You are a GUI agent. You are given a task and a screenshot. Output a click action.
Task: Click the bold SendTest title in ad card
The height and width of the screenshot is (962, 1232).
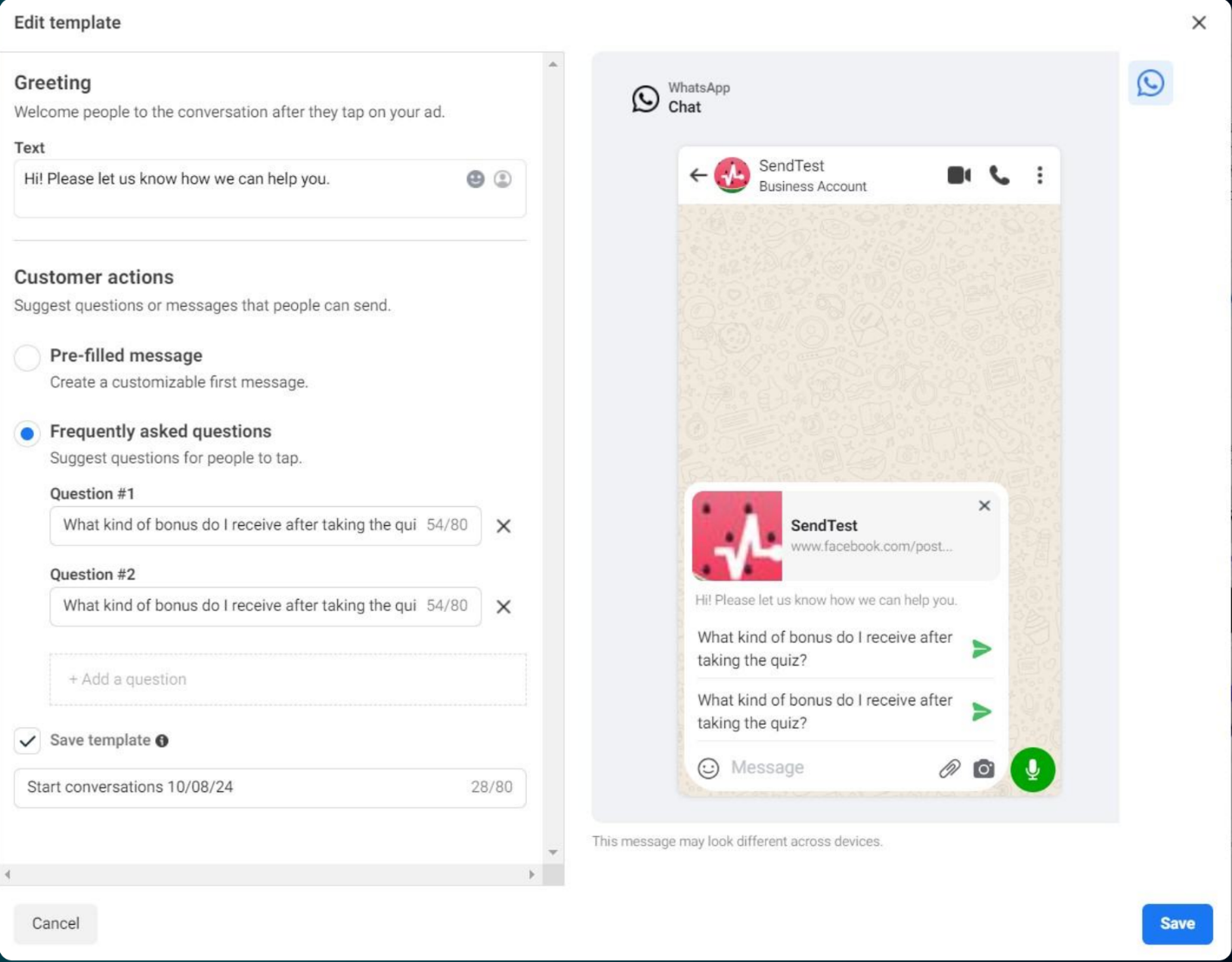click(x=824, y=526)
